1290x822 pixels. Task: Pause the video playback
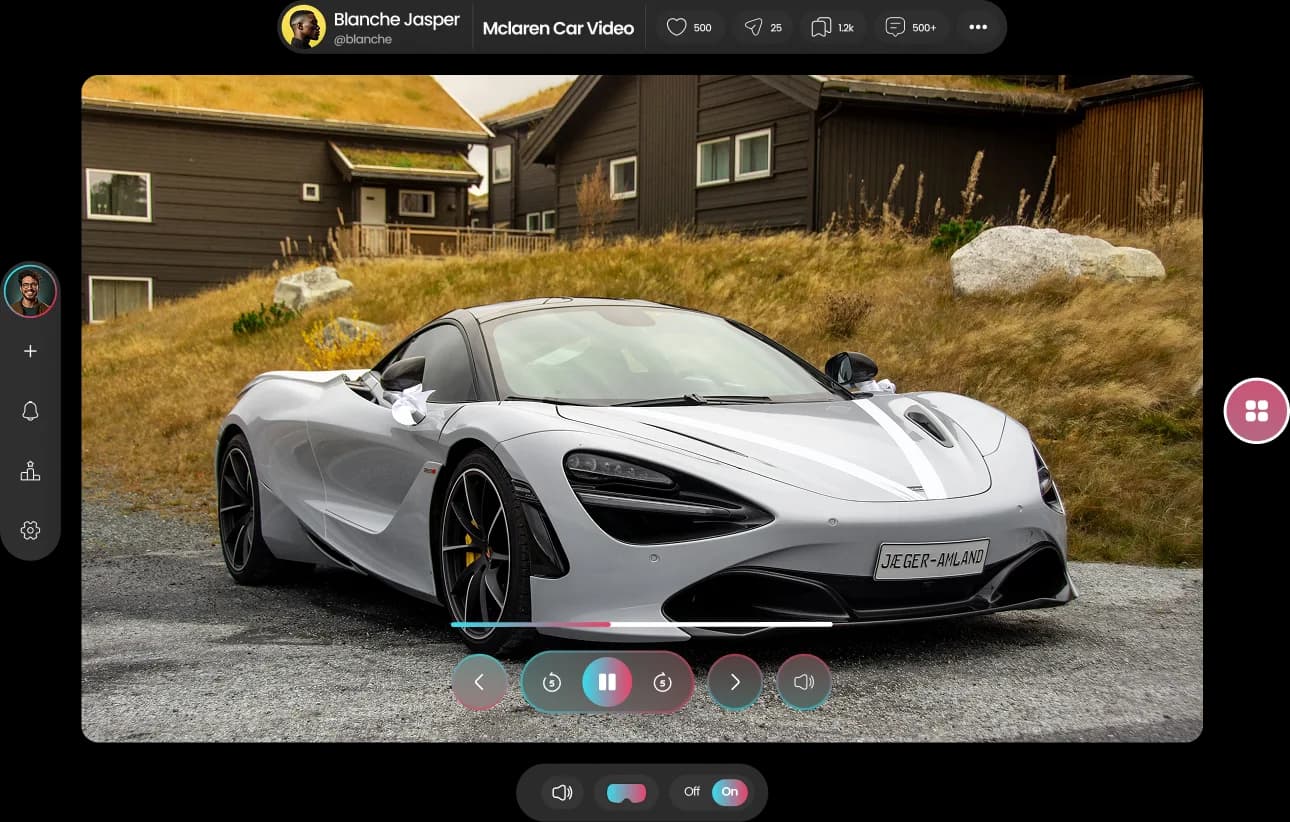(x=607, y=682)
